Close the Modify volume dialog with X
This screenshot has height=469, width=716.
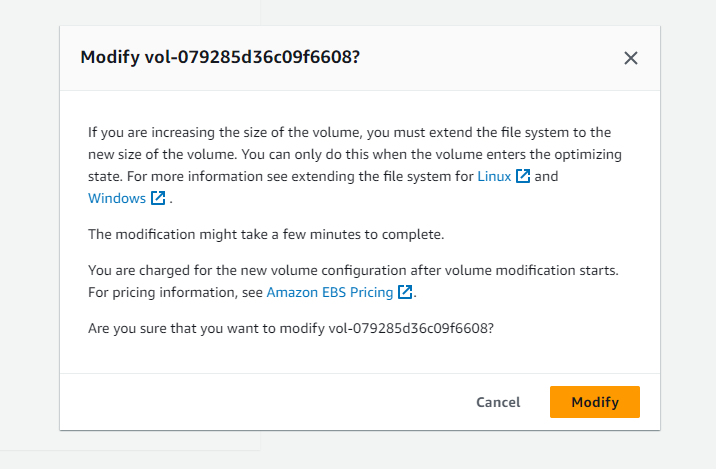pyautogui.click(x=631, y=58)
